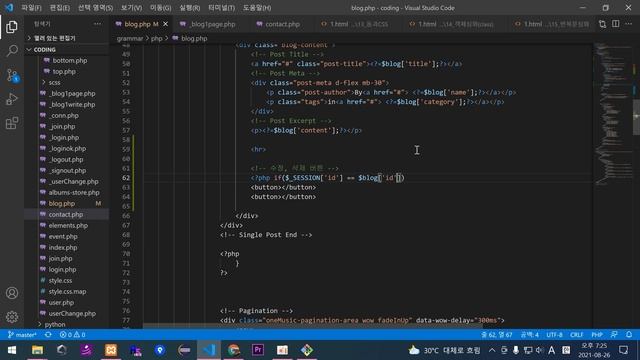The height and width of the screenshot is (360, 640).
Task: Open the Edit (편집) menu
Action: pos(60,8)
